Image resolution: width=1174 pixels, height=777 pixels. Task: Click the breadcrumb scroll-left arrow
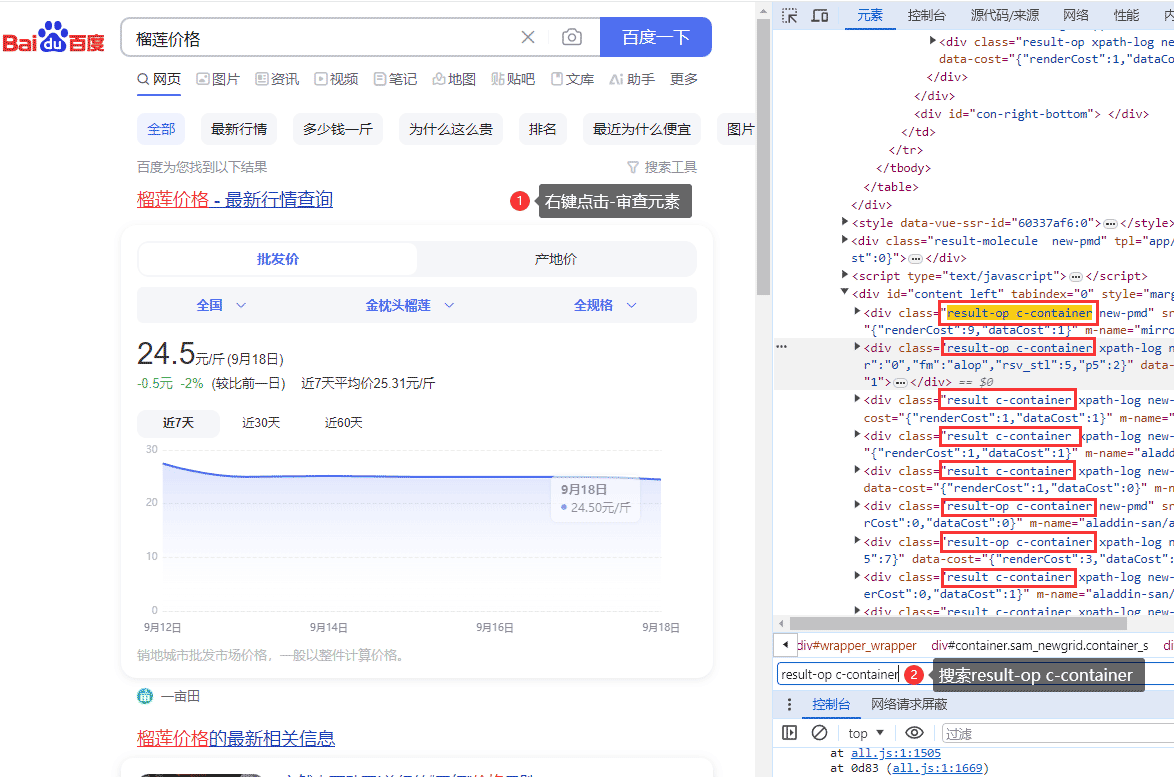pos(785,645)
